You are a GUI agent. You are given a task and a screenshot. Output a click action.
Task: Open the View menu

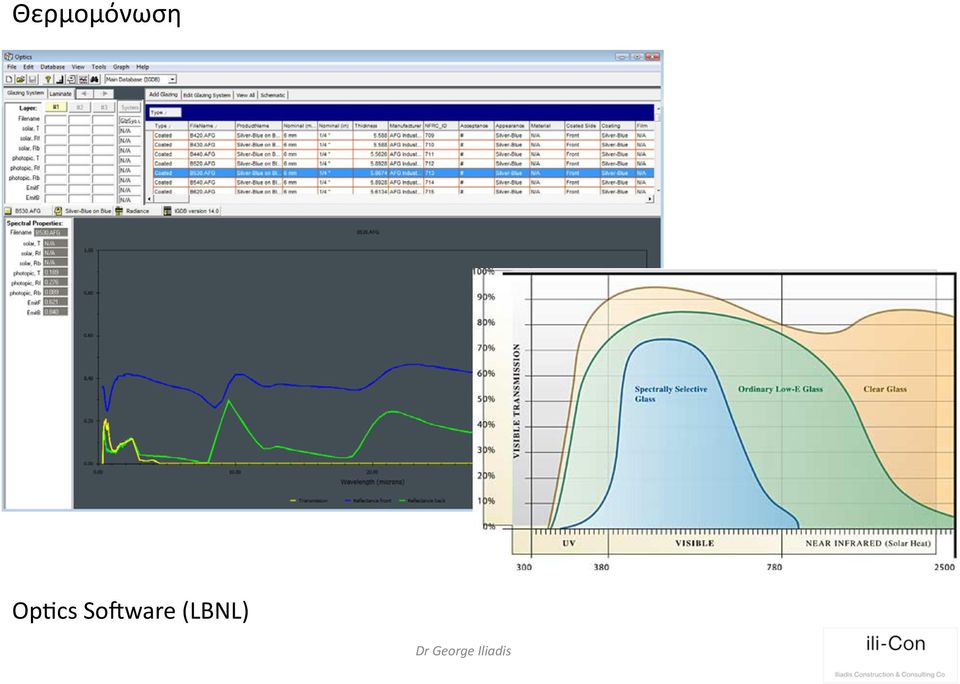point(78,67)
